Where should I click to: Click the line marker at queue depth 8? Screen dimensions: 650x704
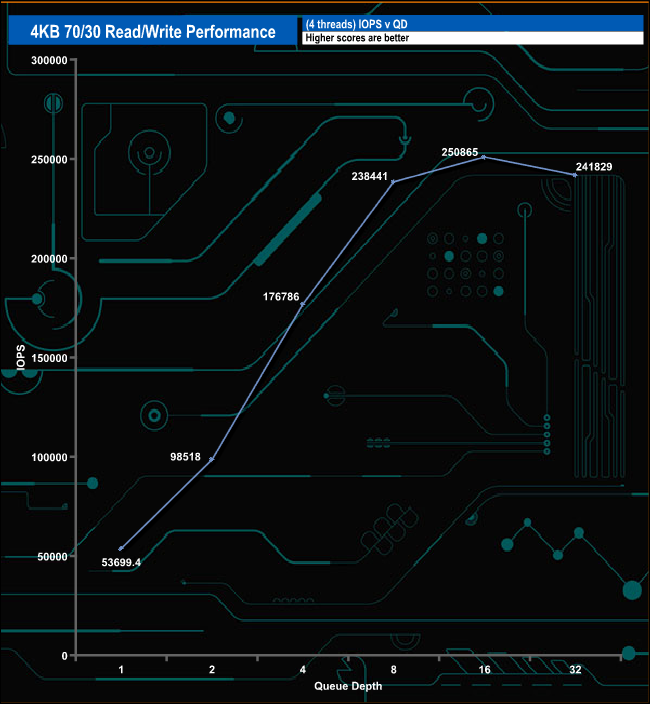point(393,182)
